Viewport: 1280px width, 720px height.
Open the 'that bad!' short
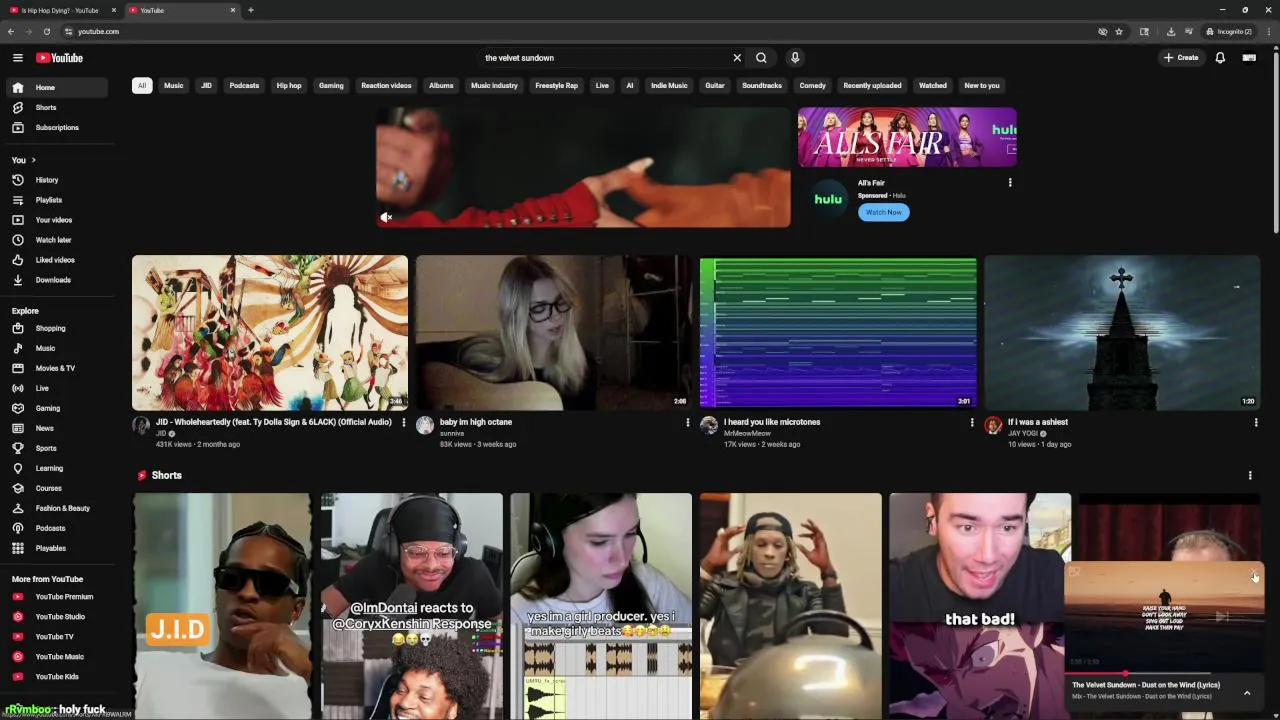[x=980, y=605]
